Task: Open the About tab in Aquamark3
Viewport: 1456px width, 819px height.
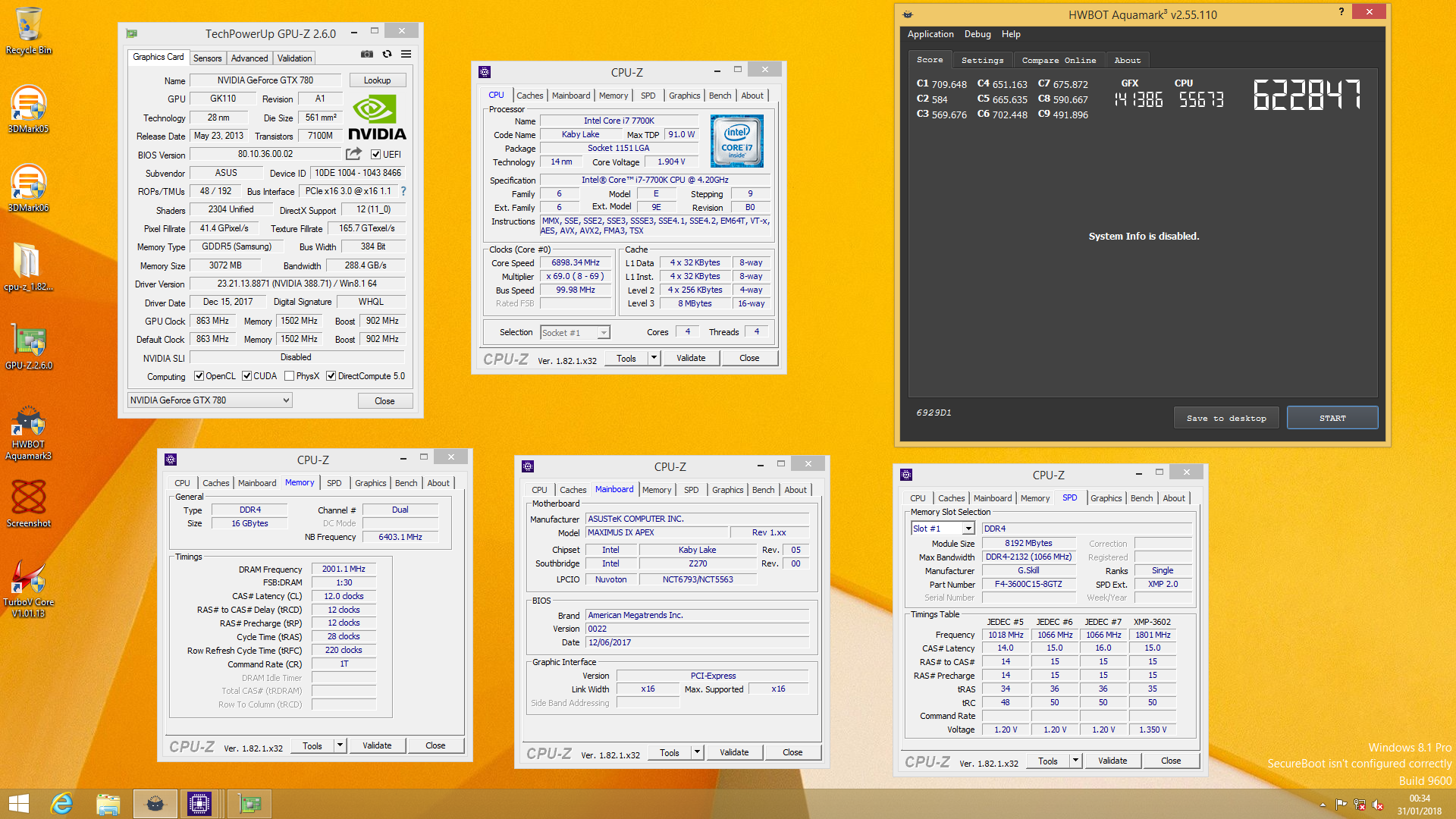Action: pos(1127,60)
